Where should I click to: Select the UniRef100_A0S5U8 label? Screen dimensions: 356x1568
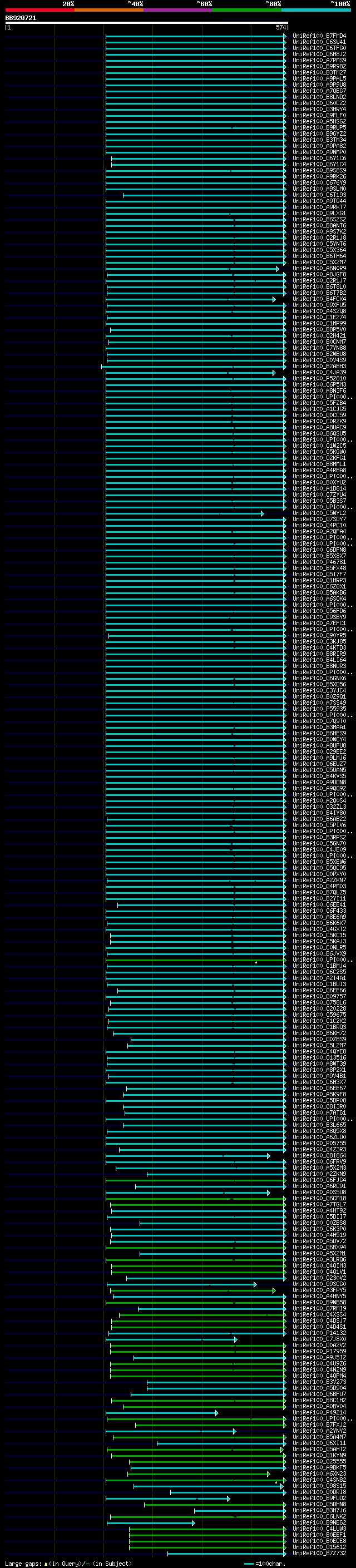click(319, 1193)
